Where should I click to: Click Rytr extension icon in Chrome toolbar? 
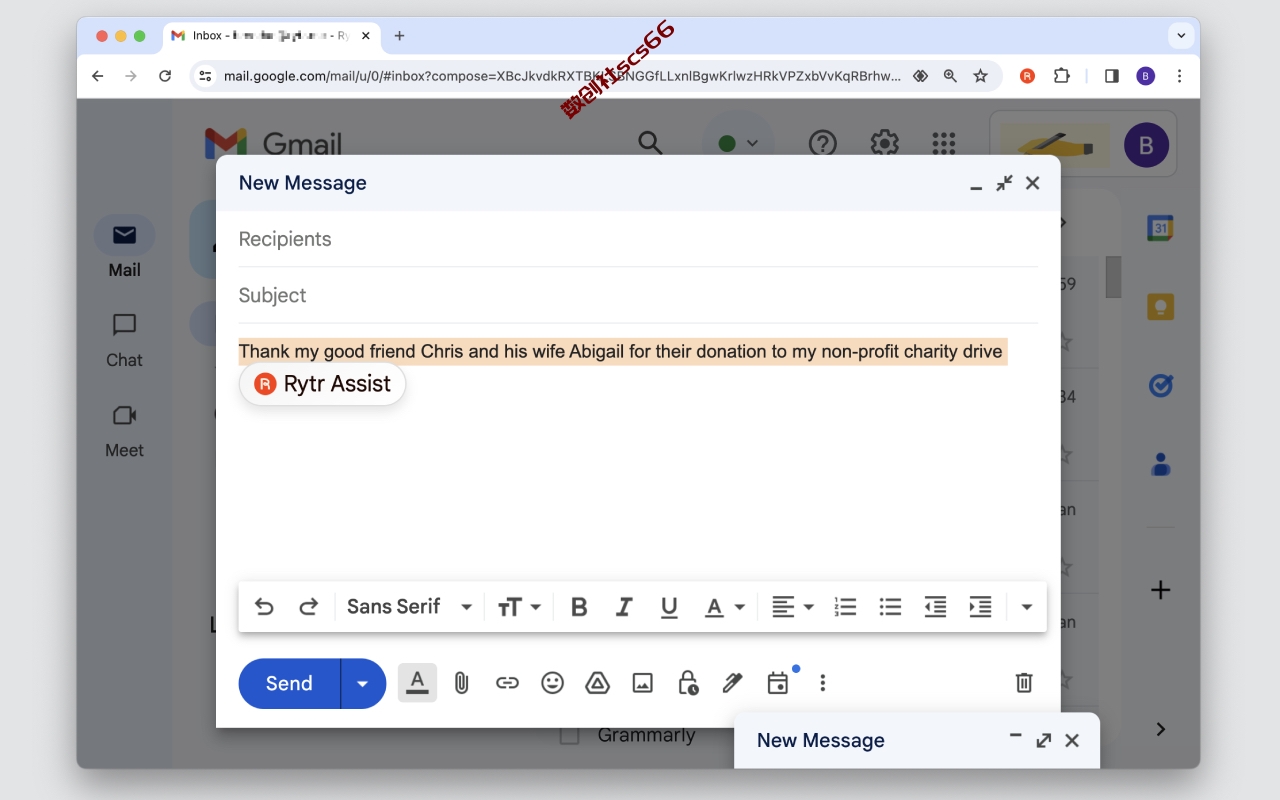click(1027, 76)
